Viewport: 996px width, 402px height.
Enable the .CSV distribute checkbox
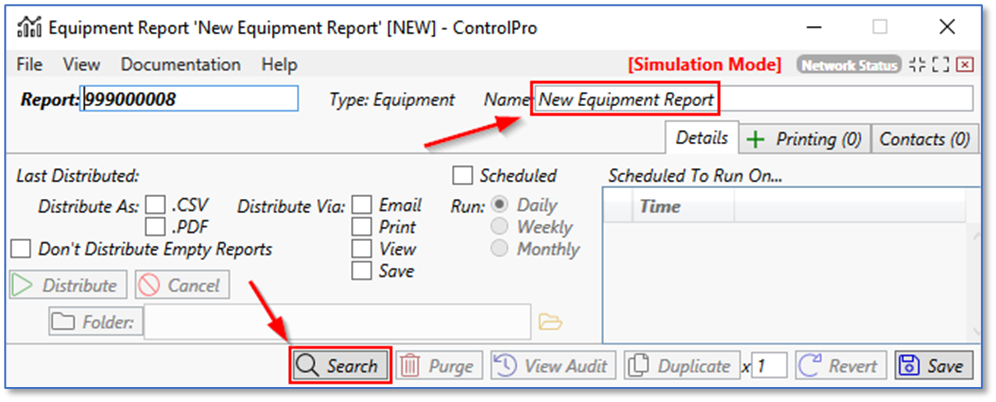[x=155, y=205]
